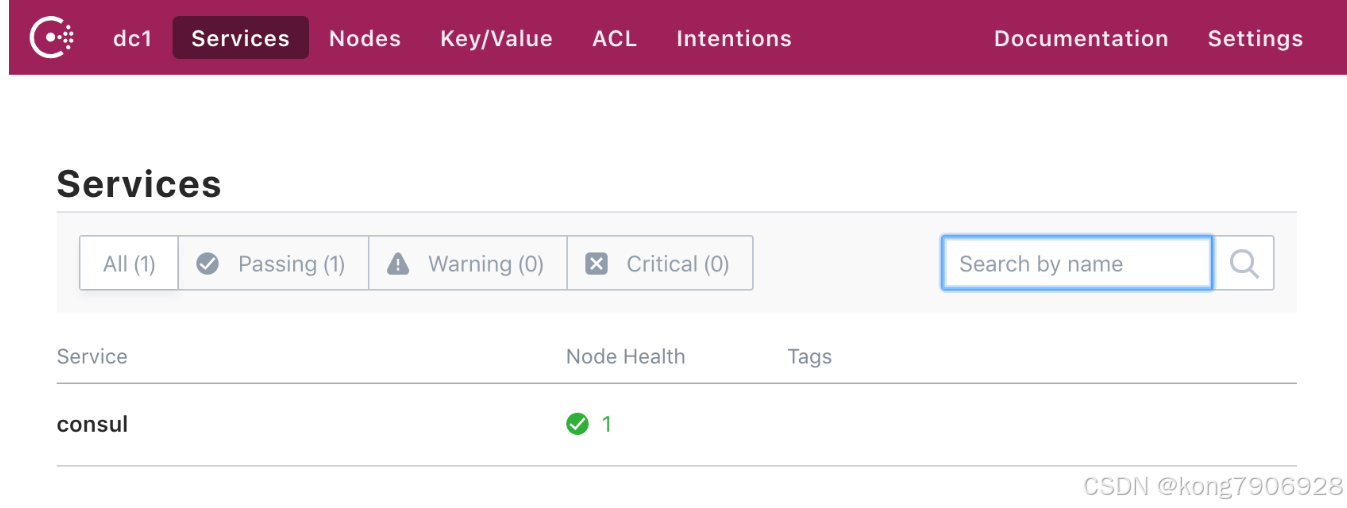Open the Settings page
The width and height of the screenshot is (1347, 508).
[1255, 38]
